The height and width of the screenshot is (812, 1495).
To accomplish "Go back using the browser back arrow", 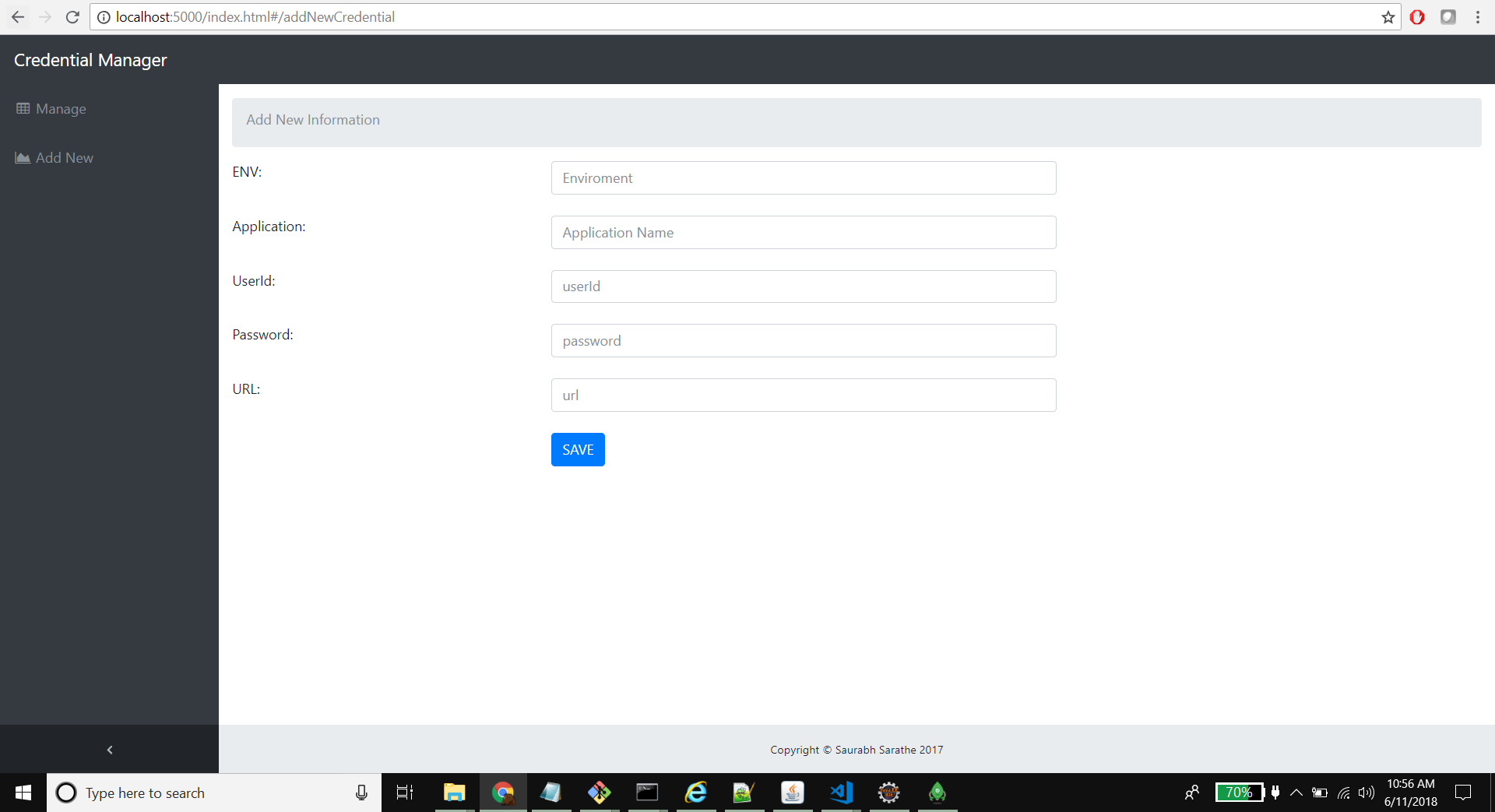I will [x=17, y=16].
